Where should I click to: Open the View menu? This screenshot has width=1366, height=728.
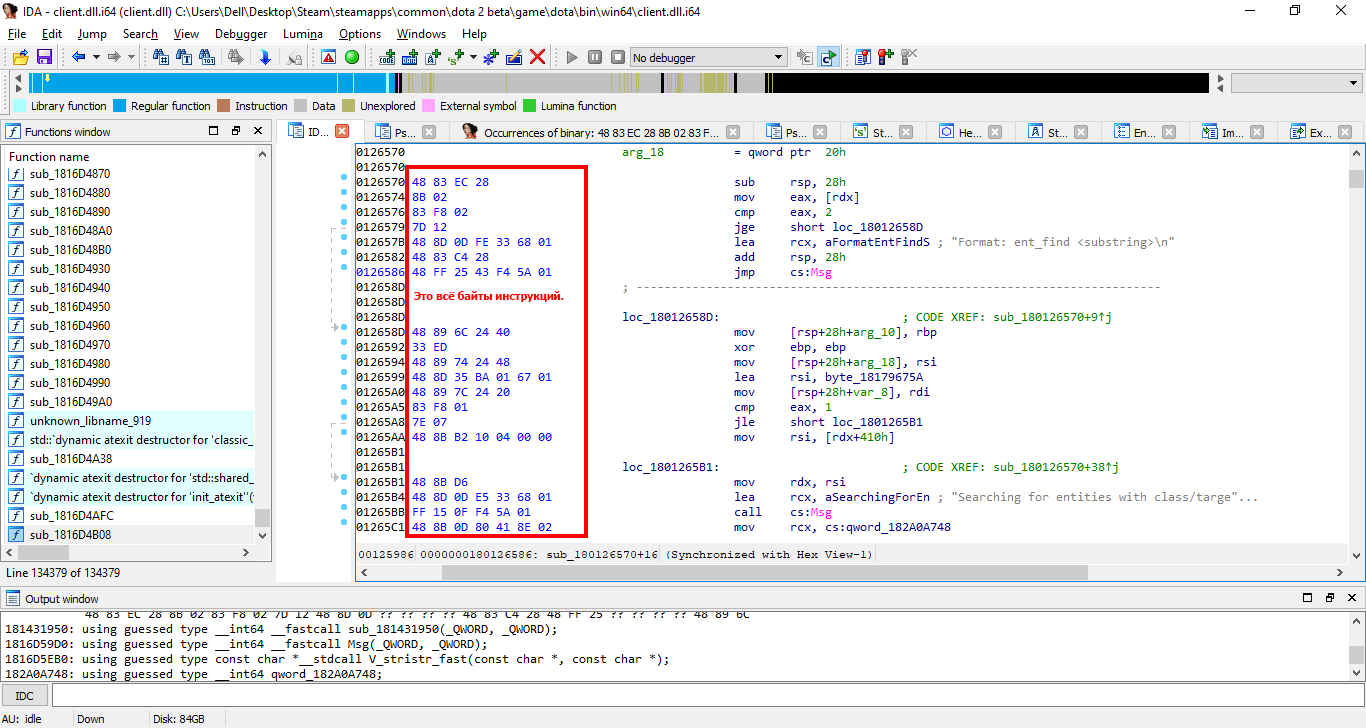[186, 33]
